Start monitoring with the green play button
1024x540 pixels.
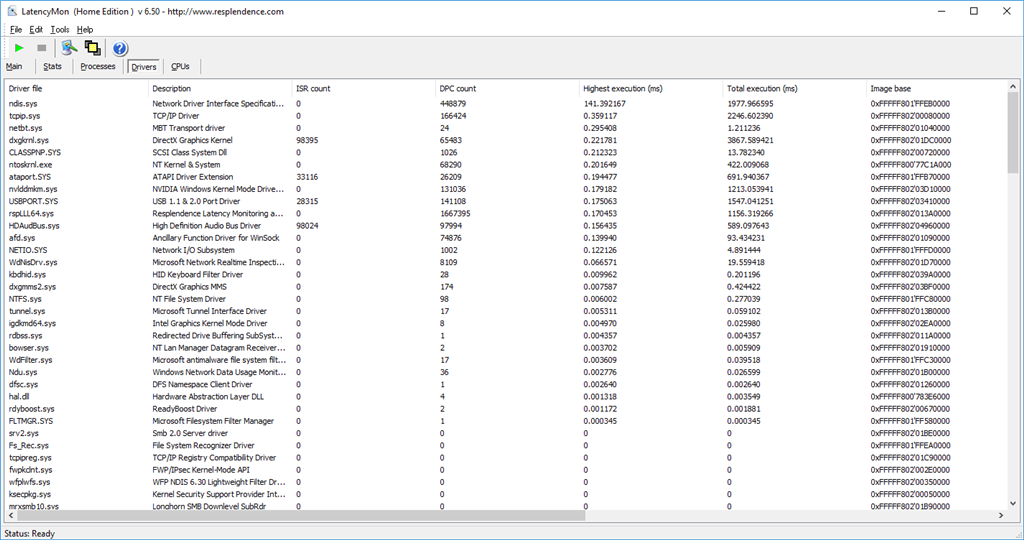(x=20, y=48)
